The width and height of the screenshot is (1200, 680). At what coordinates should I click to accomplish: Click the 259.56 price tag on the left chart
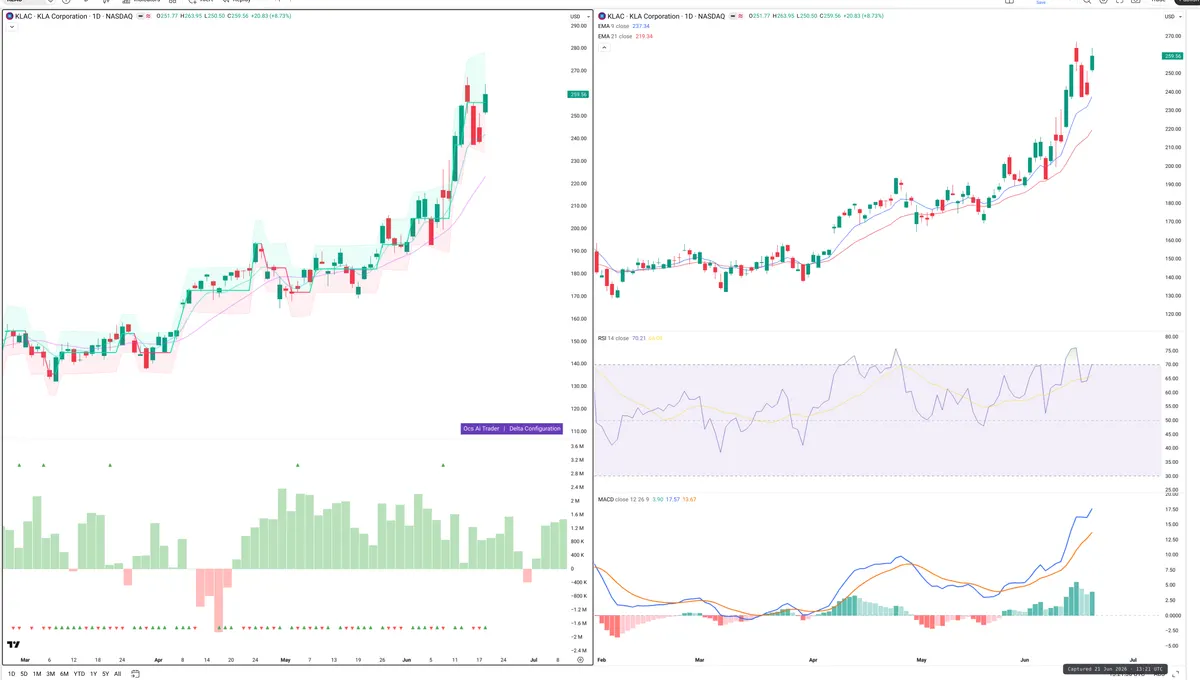(577, 94)
